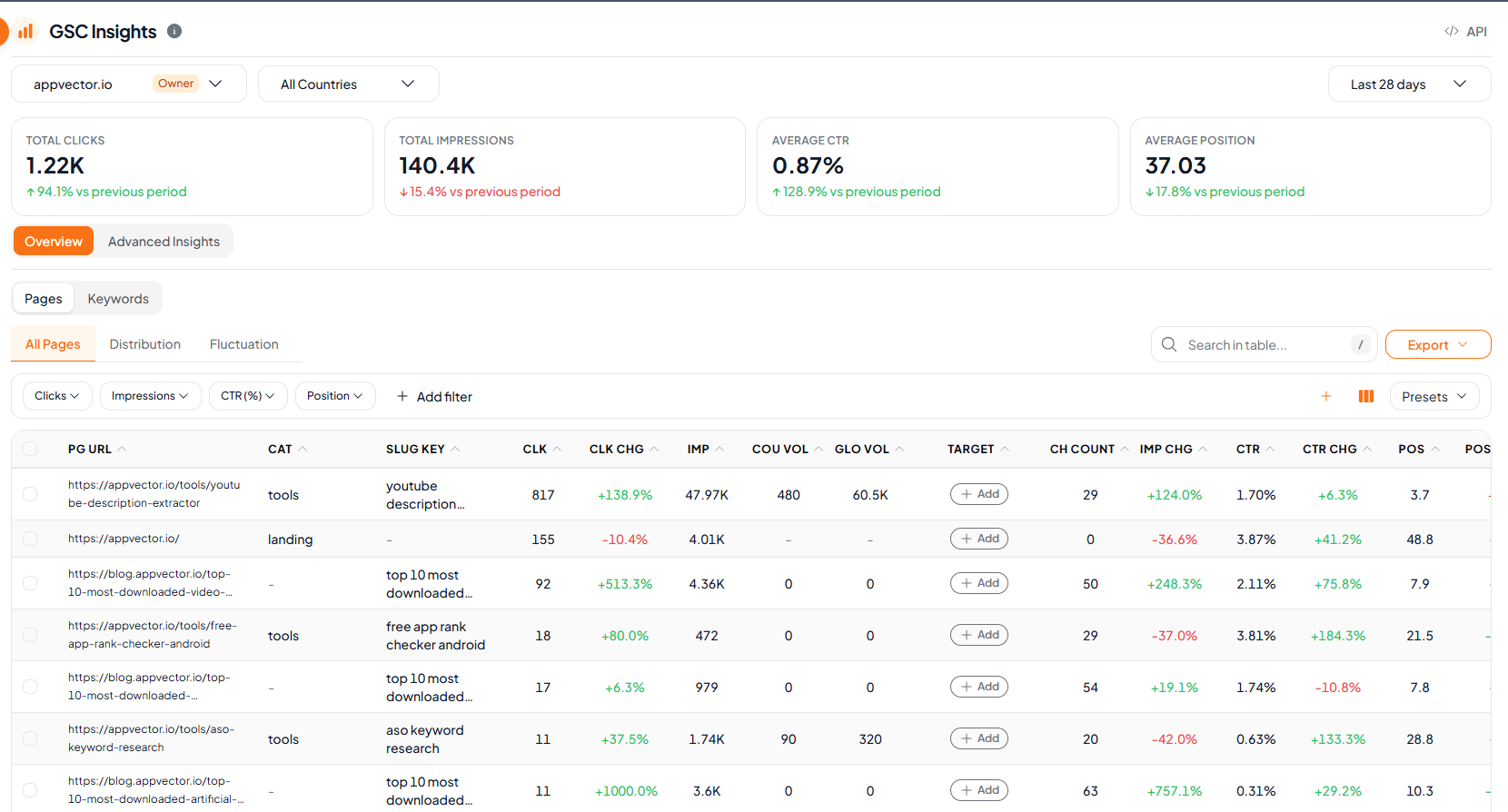Open the https://appvector.io/ URL link
Image resolution: width=1508 pixels, height=812 pixels.
coord(124,539)
